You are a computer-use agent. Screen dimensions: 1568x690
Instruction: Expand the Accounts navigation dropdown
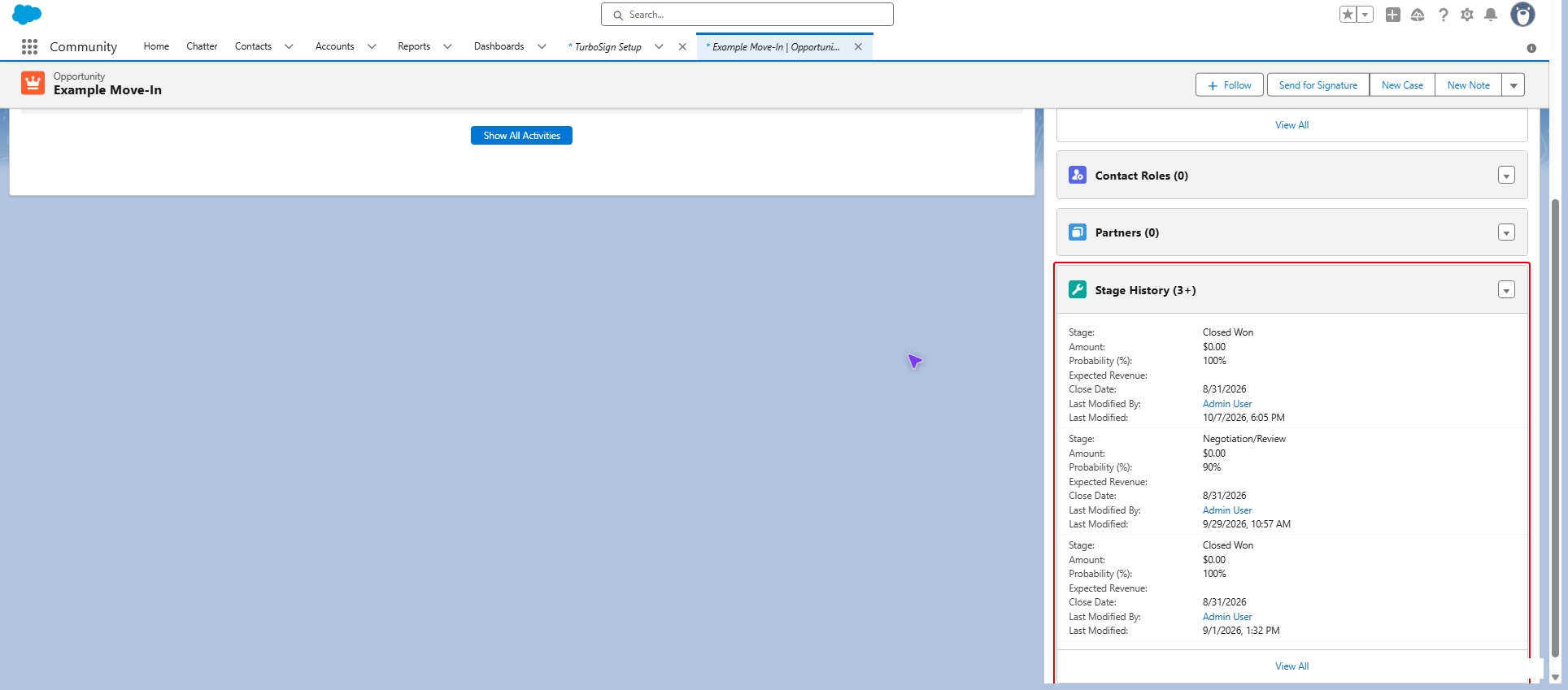coord(372,46)
